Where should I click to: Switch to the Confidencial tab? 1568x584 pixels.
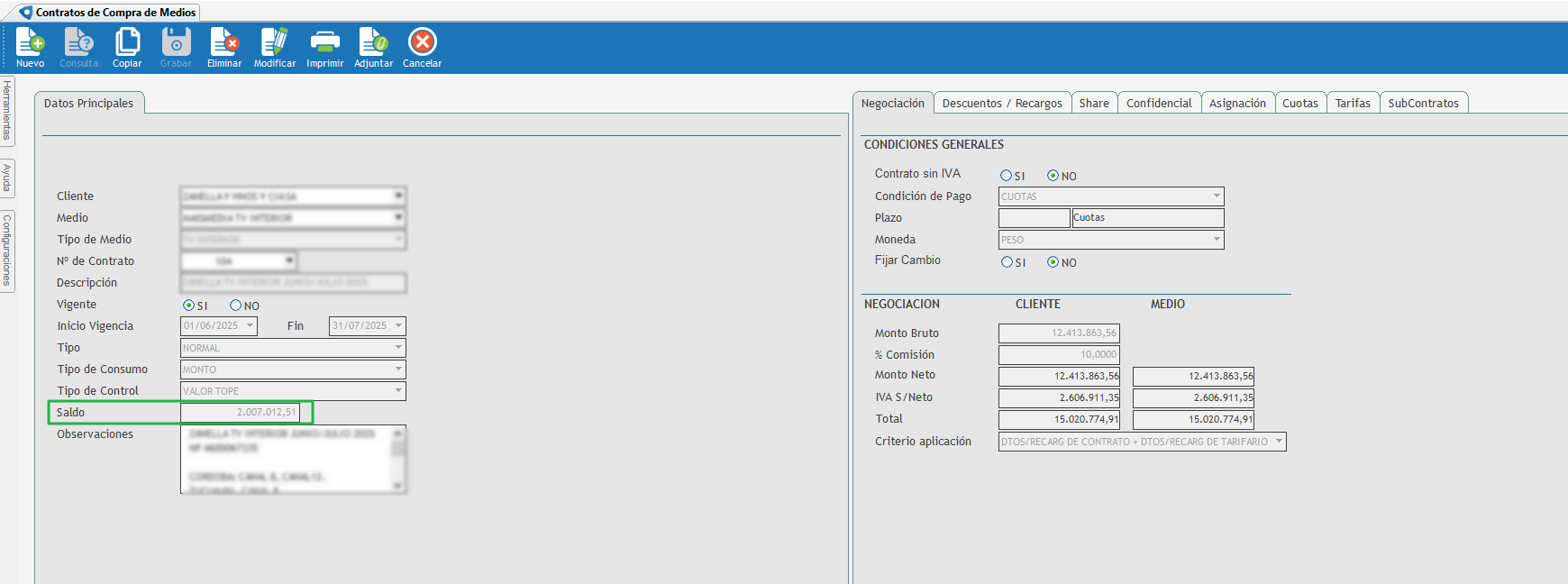(x=1159, y=103)
